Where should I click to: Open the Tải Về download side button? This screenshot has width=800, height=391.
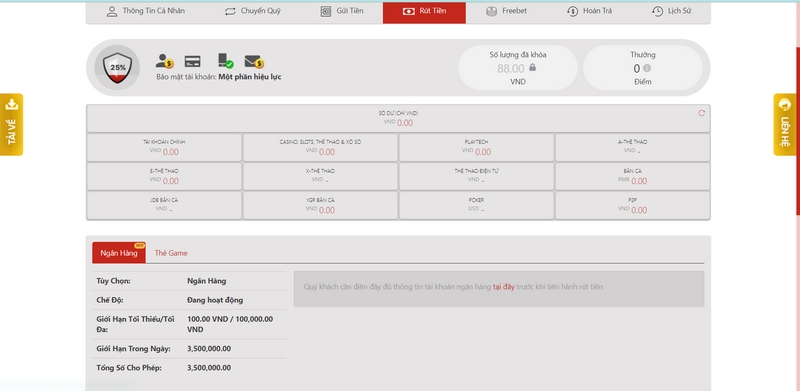coord(11,125)
